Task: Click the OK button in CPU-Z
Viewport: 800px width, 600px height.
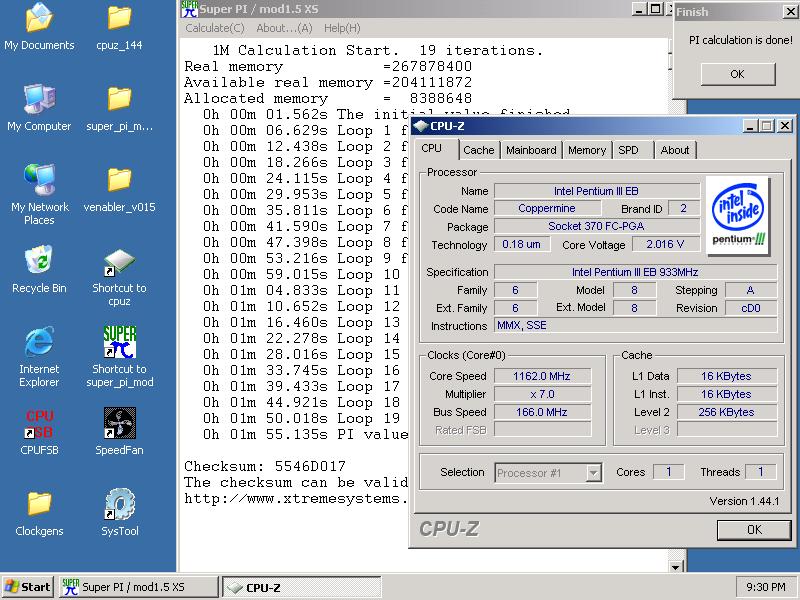Action: 754,530
